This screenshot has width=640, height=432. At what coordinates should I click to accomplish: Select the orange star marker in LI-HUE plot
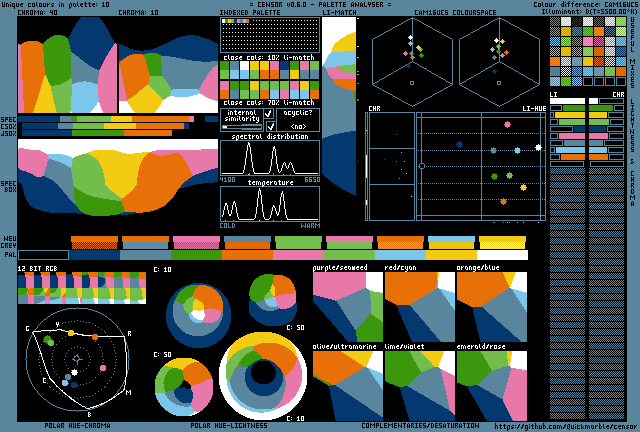click(x=503, y=201)
